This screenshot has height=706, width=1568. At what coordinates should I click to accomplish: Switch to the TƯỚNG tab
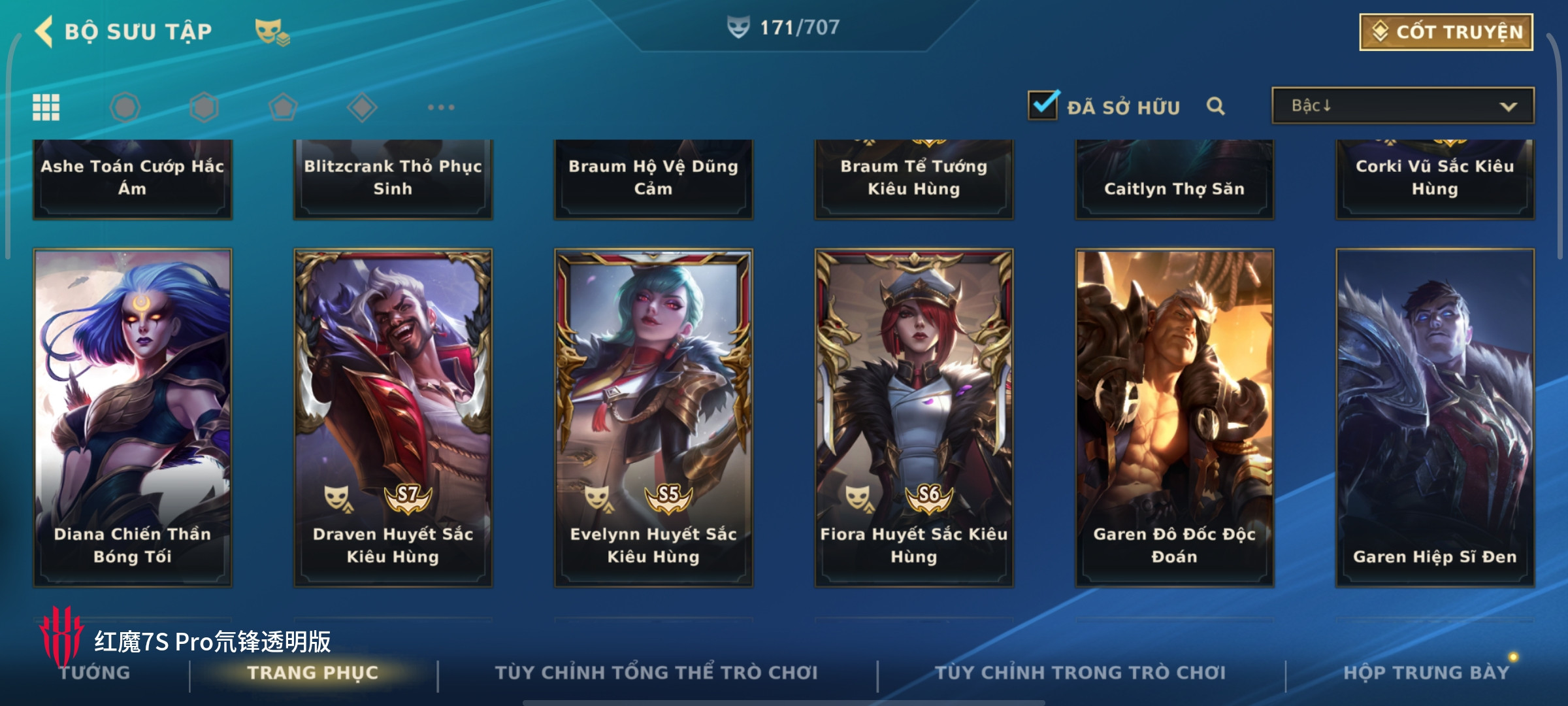[x=95, y=672]
